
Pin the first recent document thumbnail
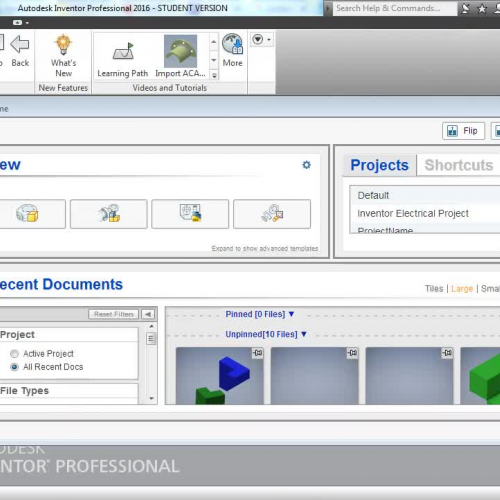click(x=258, y=353)
